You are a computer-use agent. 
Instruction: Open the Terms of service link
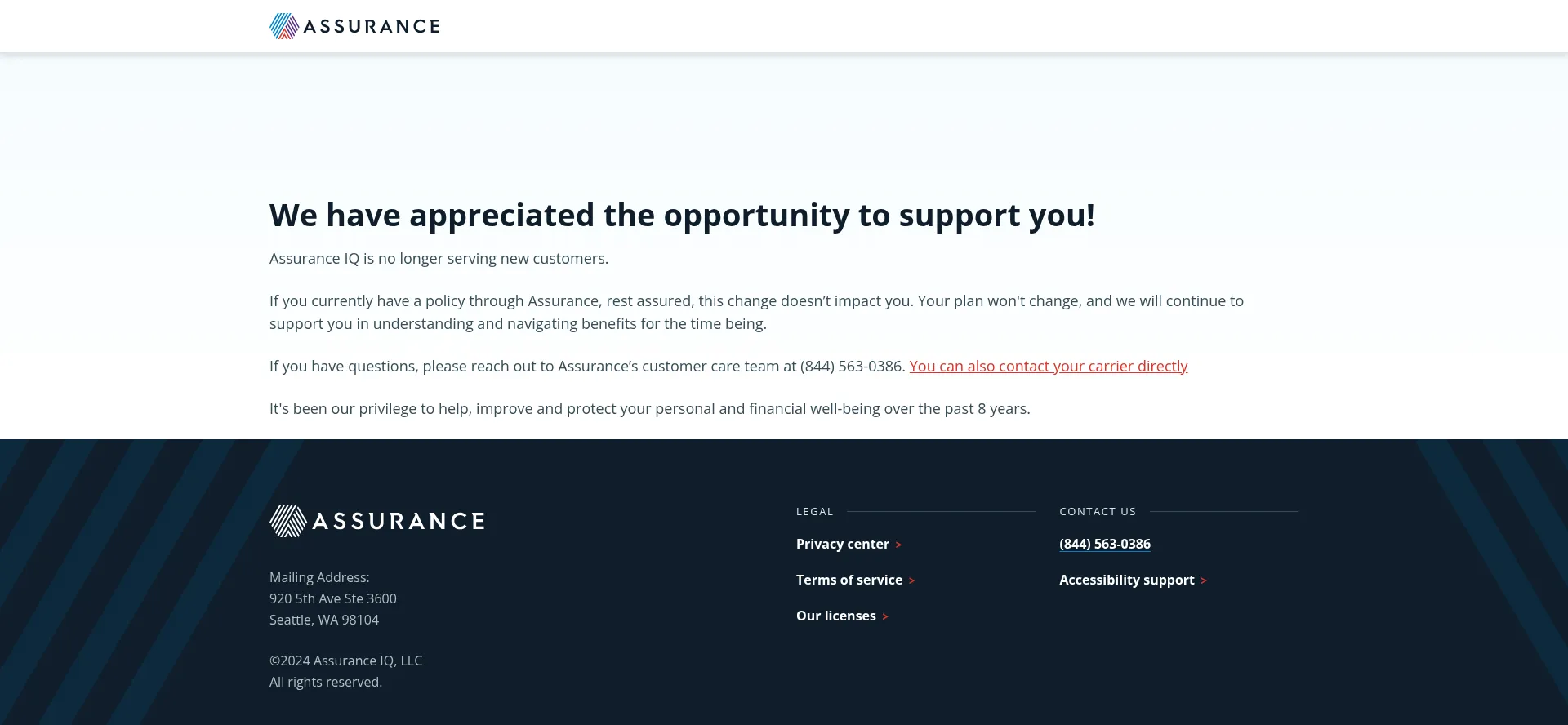(849, 580)
